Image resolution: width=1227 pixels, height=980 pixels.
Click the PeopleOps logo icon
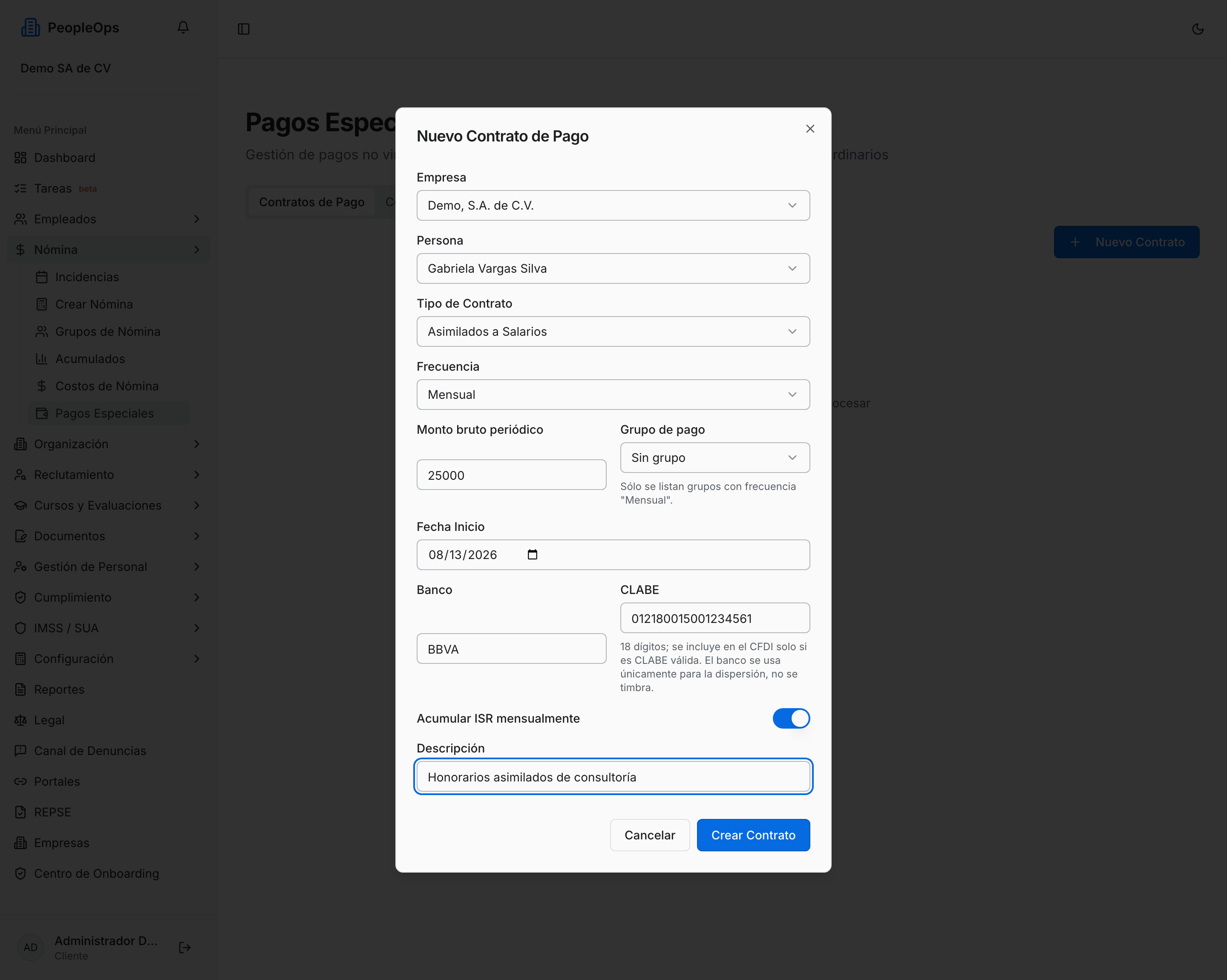pos(31,27)
